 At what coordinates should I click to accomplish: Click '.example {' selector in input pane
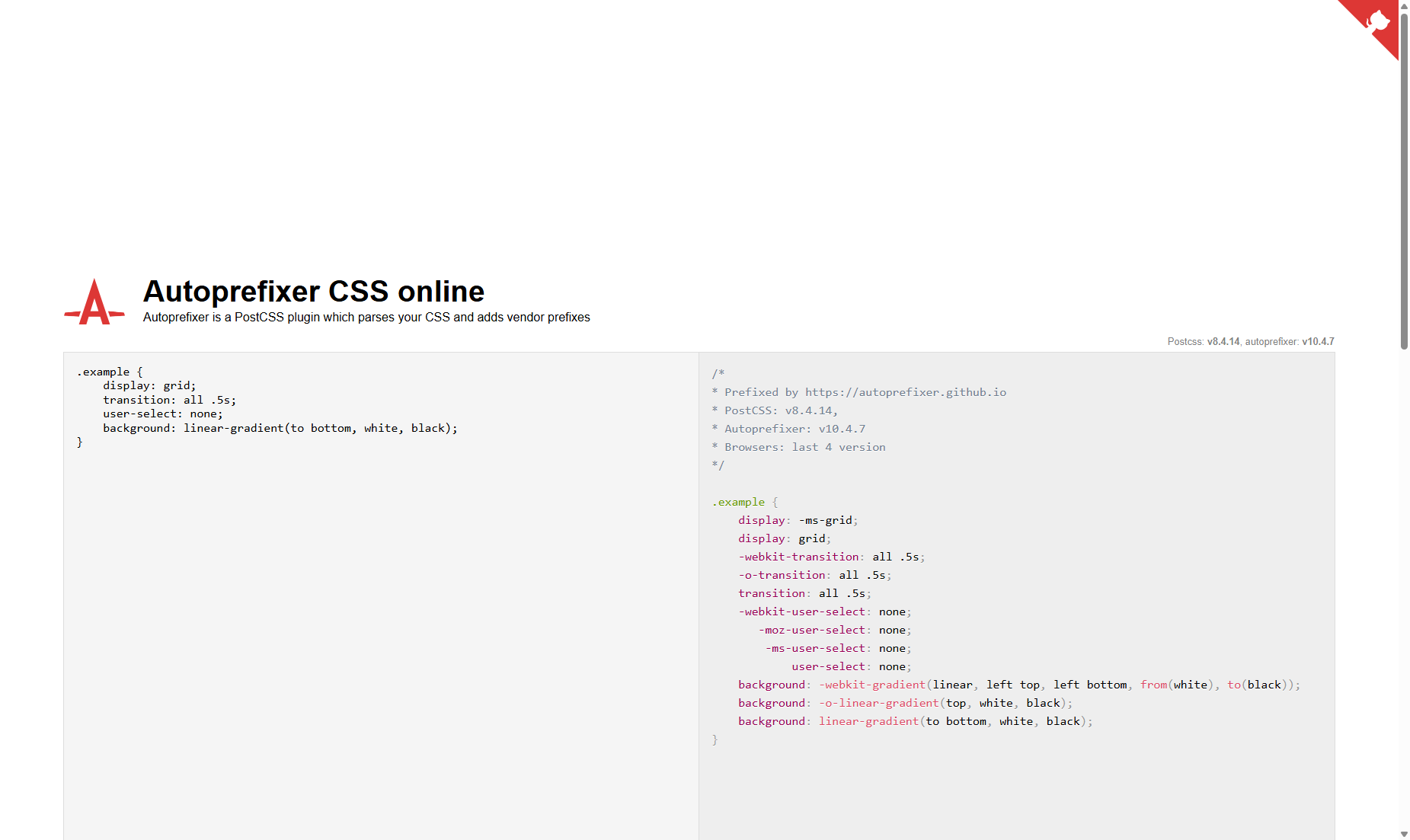[x=110, y=372]
